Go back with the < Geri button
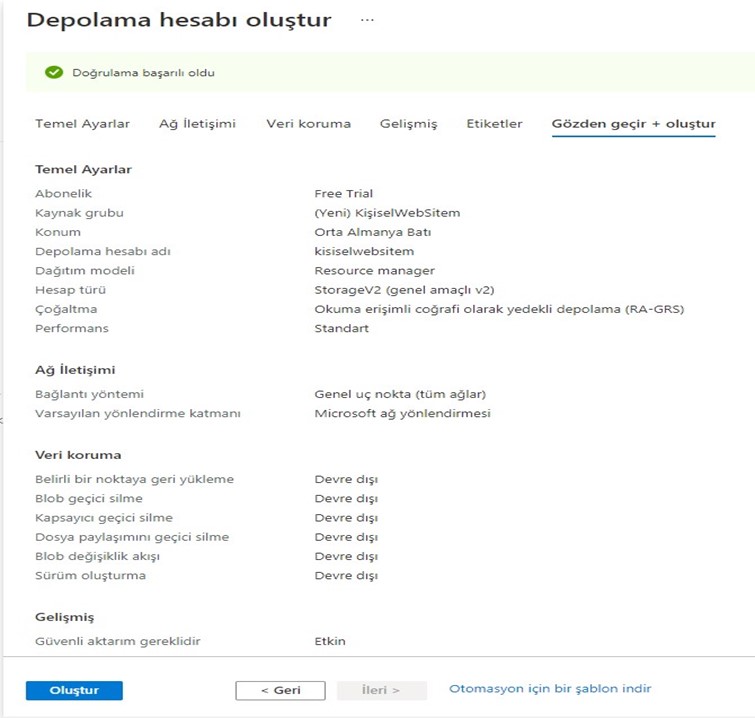The image size is (755, 718). [280, 690]
